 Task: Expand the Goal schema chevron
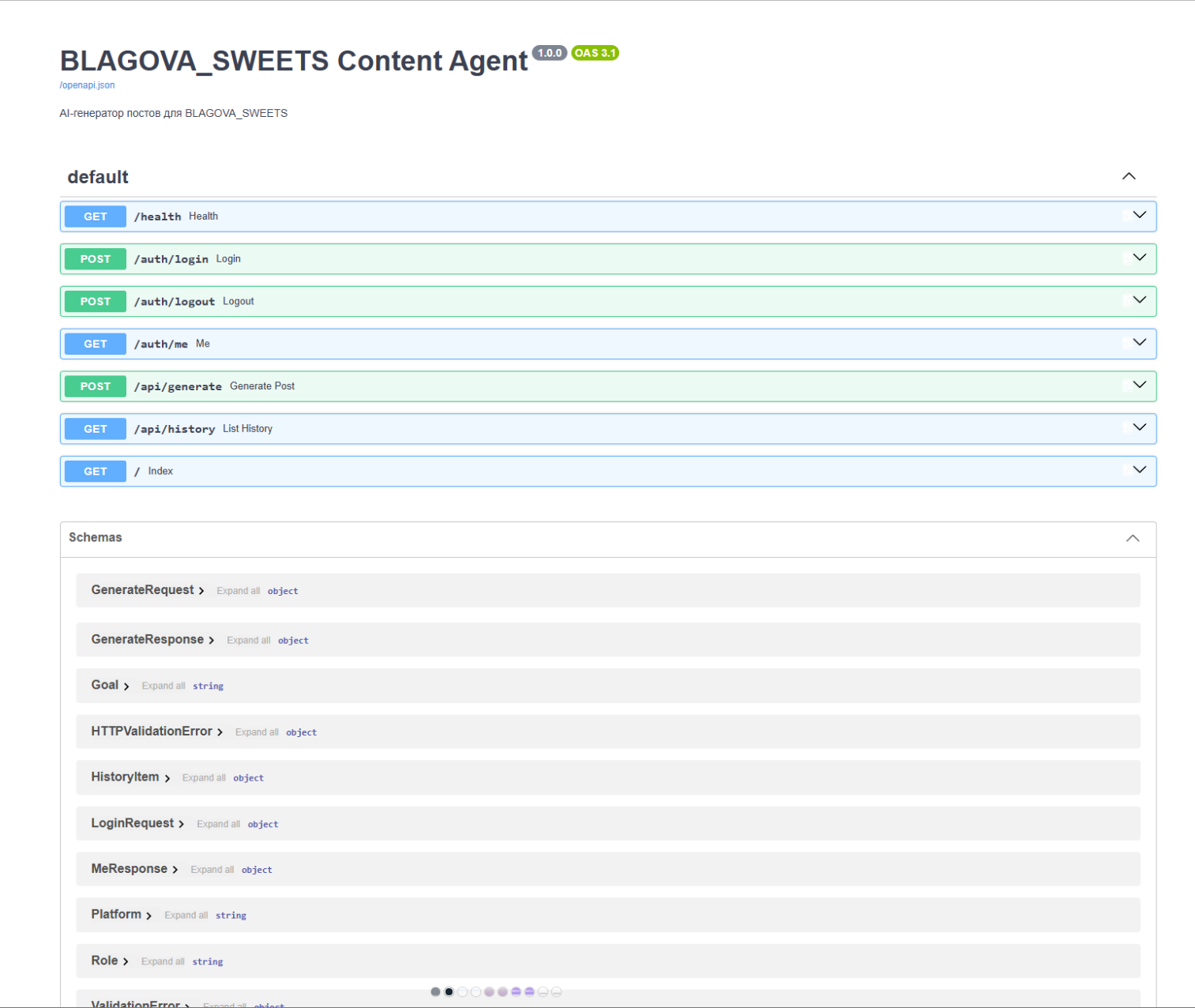(126, 686)
